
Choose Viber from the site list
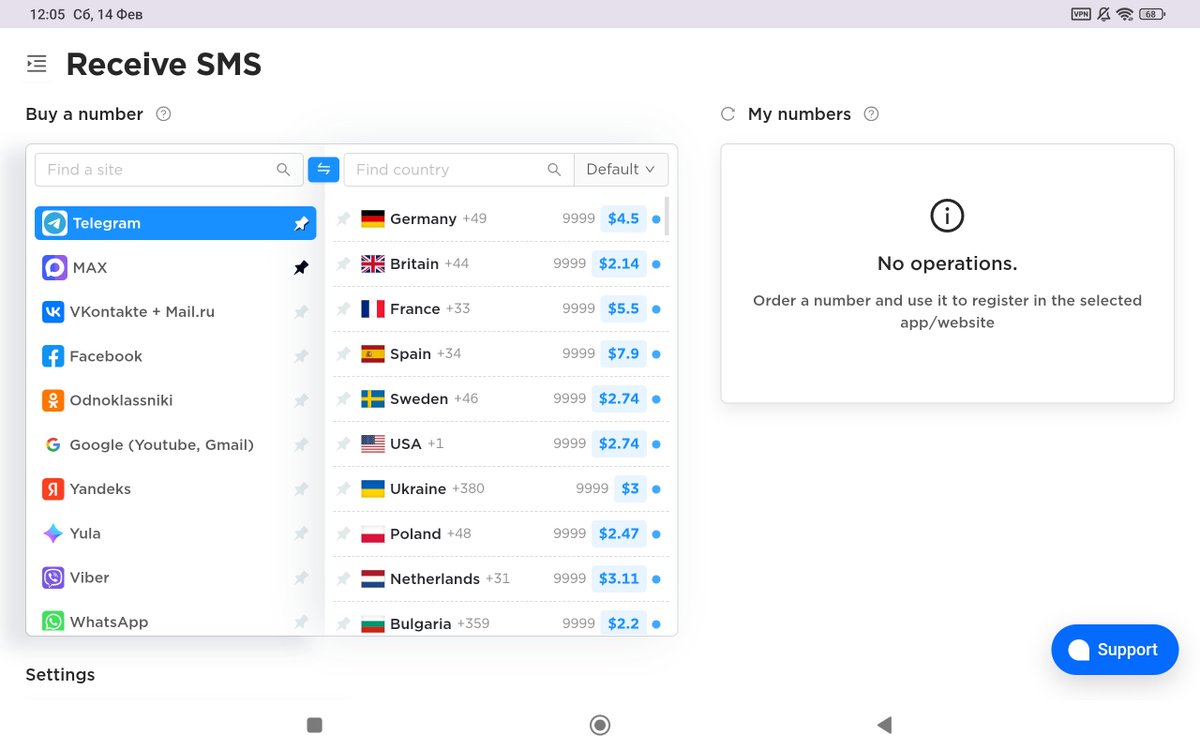(175, 578)
